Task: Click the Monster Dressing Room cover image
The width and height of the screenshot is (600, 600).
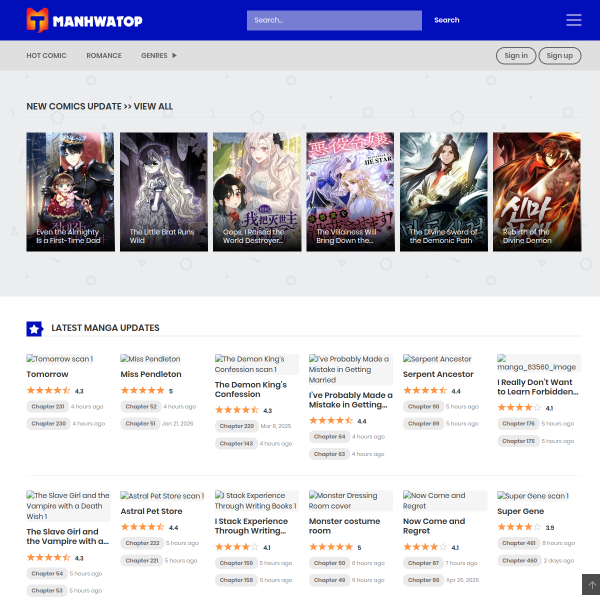Action: [351, 501]
